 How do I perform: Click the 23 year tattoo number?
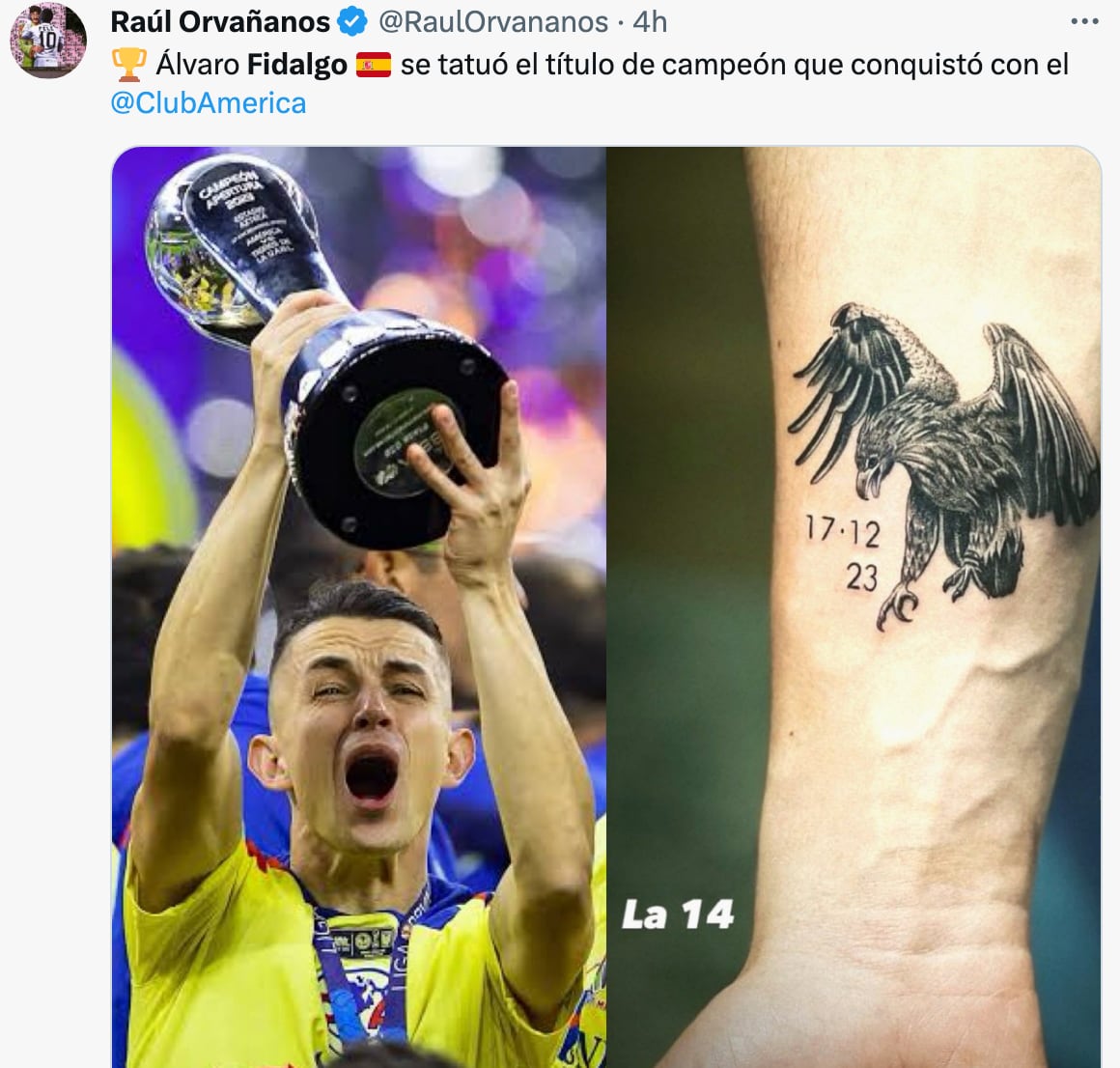pos(860,577)
